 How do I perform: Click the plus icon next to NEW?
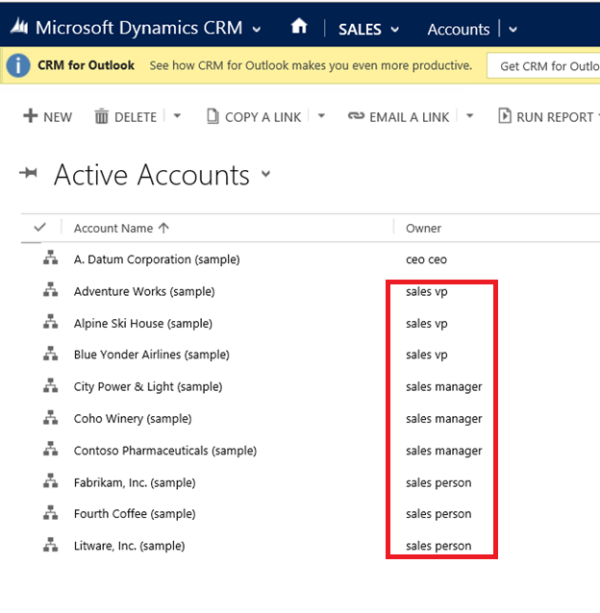coord(30,116)
